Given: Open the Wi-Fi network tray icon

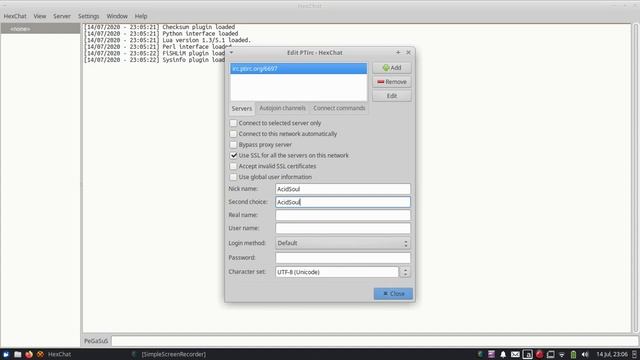Looking at the screenshot, I should pos(562,355).
